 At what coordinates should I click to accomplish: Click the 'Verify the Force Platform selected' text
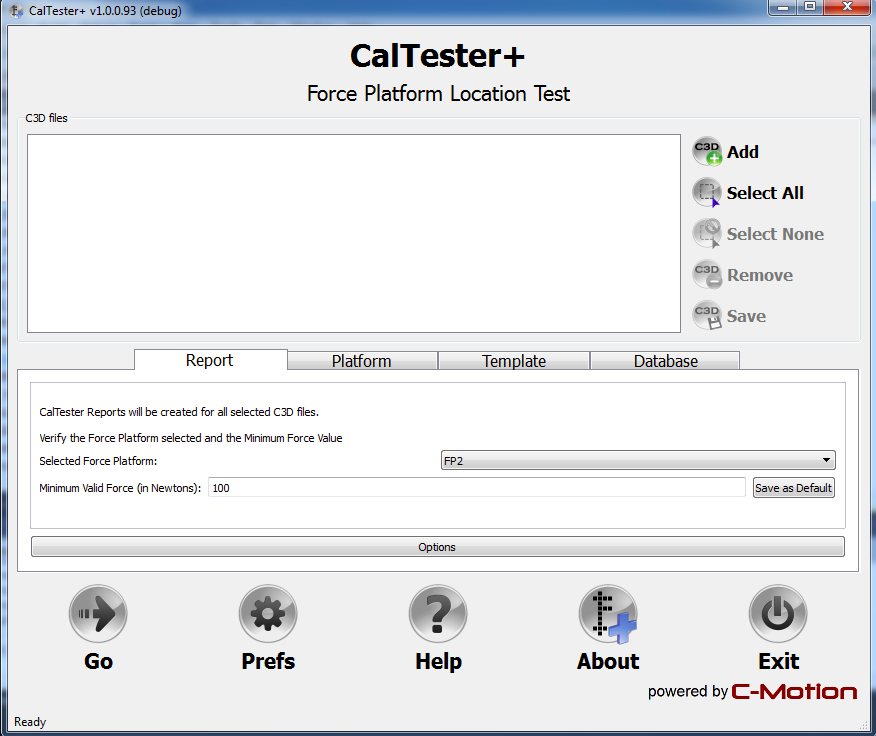coord(191,438)
